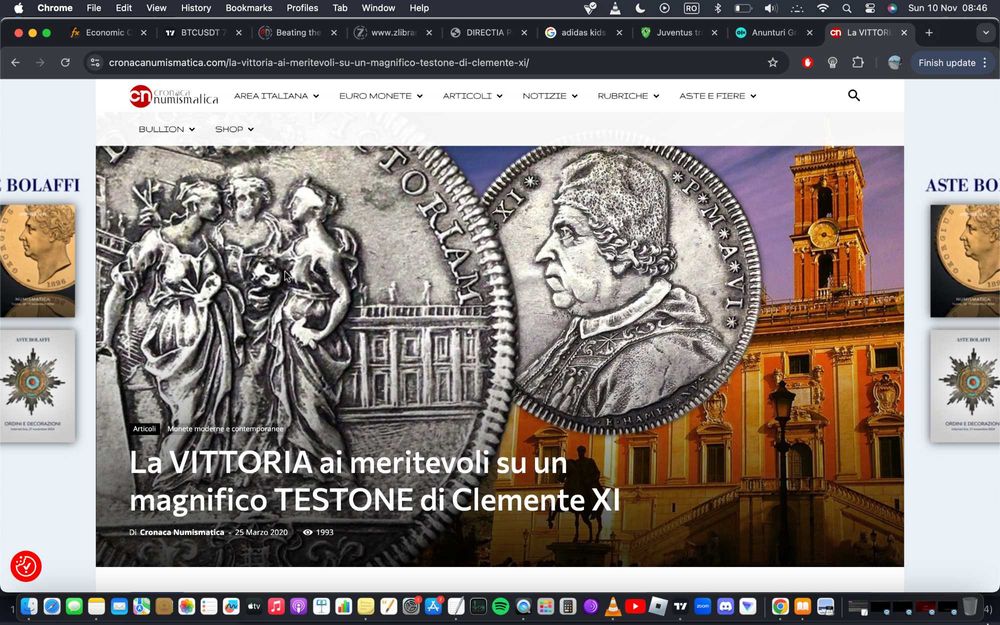Viewport: 1000px width, 625px height.
Task: Toggle Focus moon in menu bar
Action: click(x=640, y=8)
